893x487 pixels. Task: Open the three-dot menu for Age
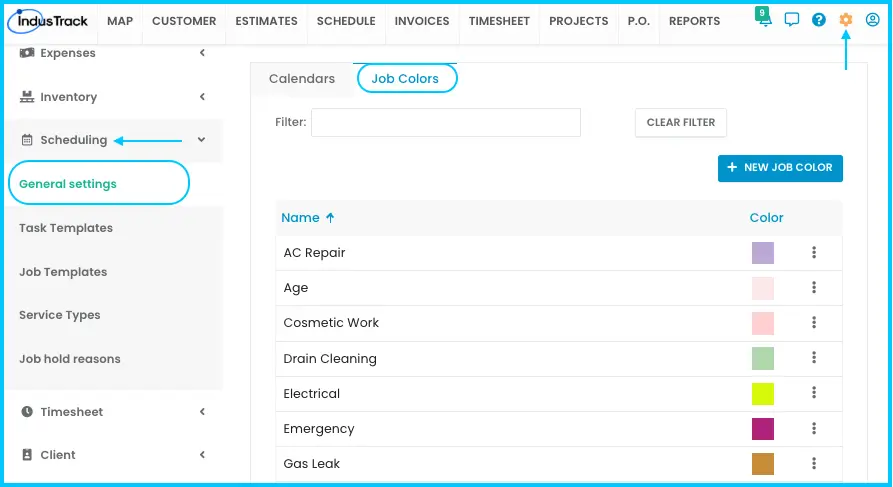point(814,288)
